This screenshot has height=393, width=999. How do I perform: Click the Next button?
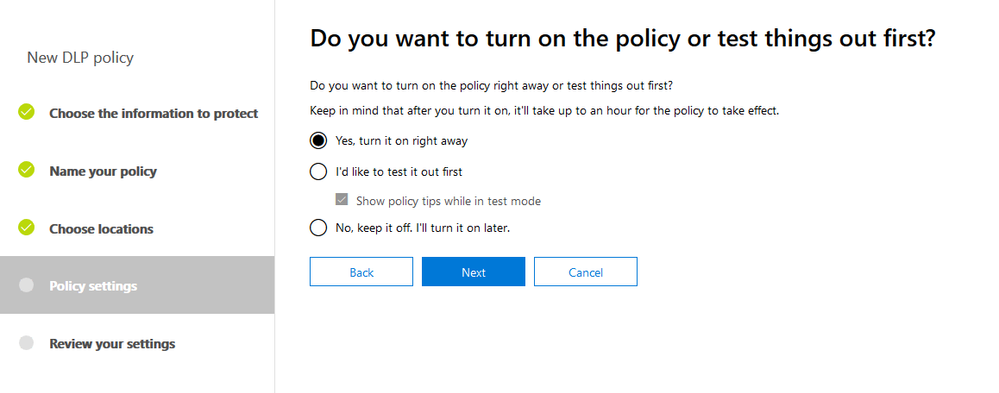point(473,272)
